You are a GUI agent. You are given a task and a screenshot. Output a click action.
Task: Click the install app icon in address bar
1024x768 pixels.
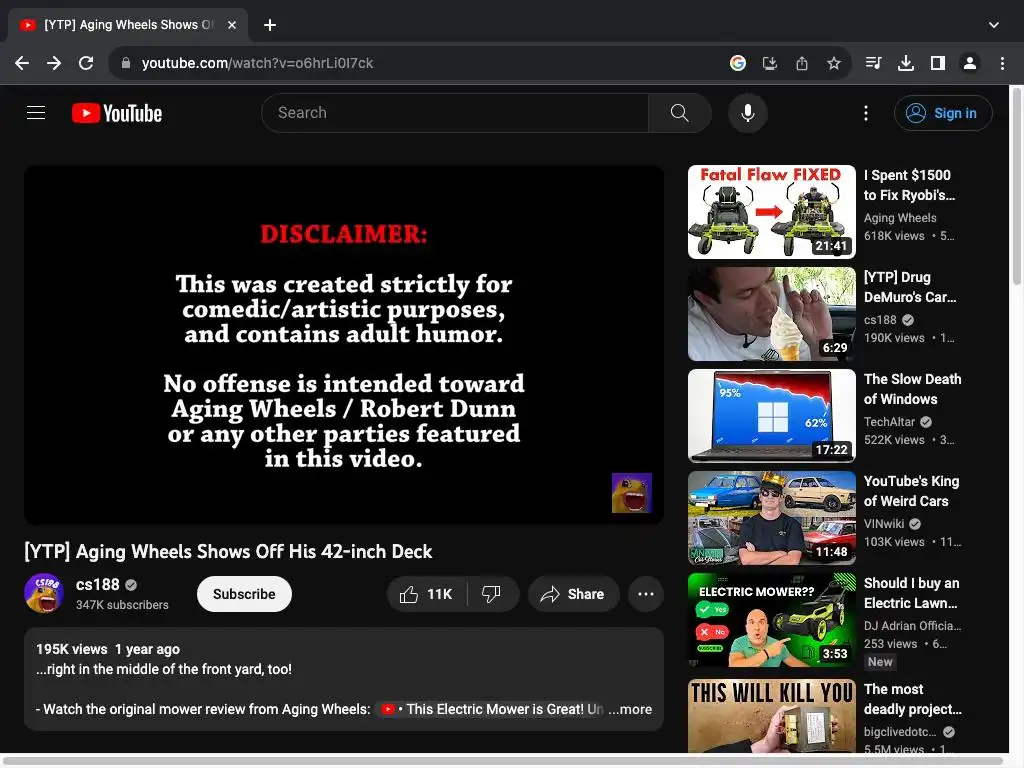coord(770,63)
